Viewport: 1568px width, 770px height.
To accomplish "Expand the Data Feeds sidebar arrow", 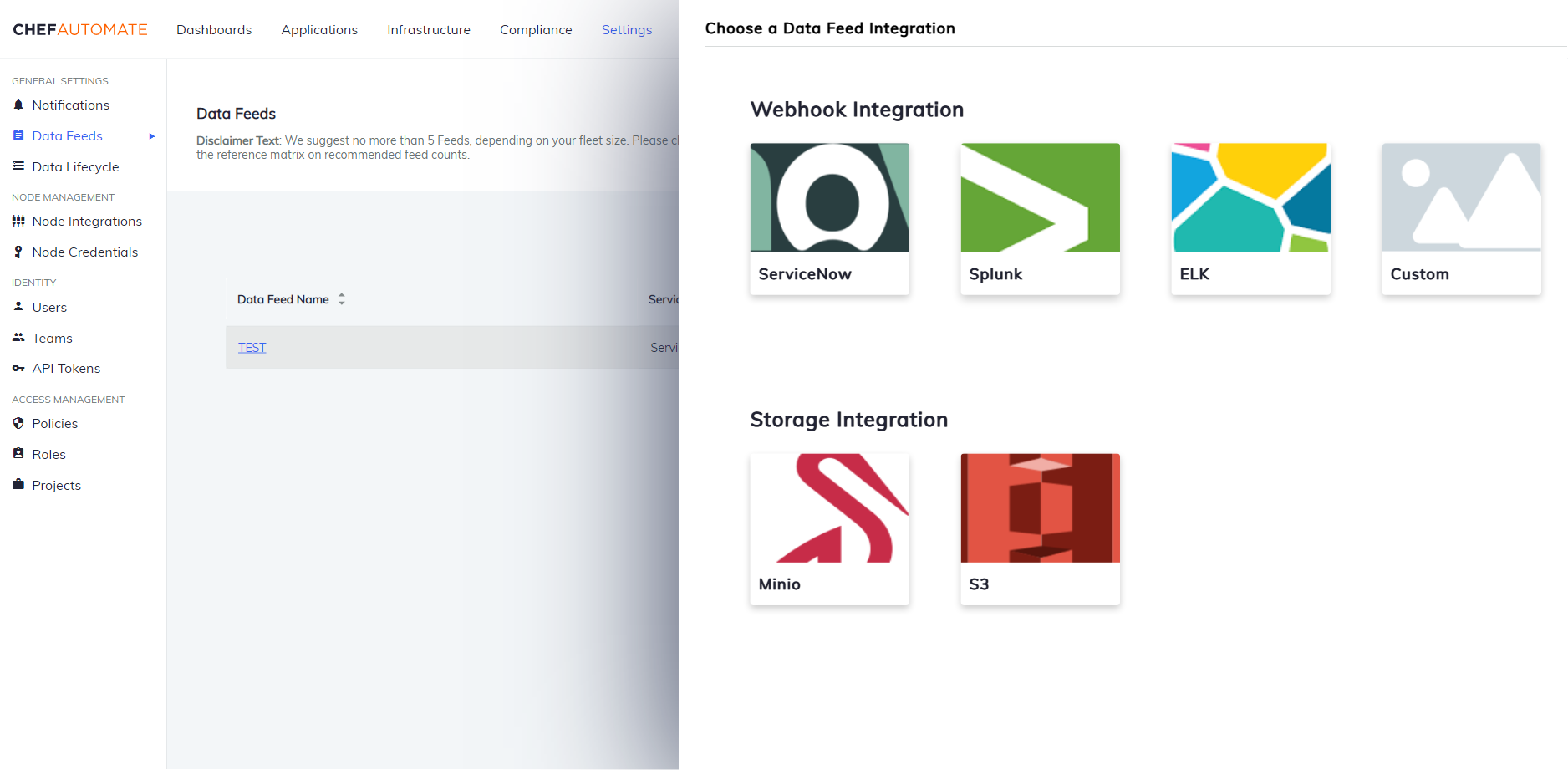I will [152, 135].
